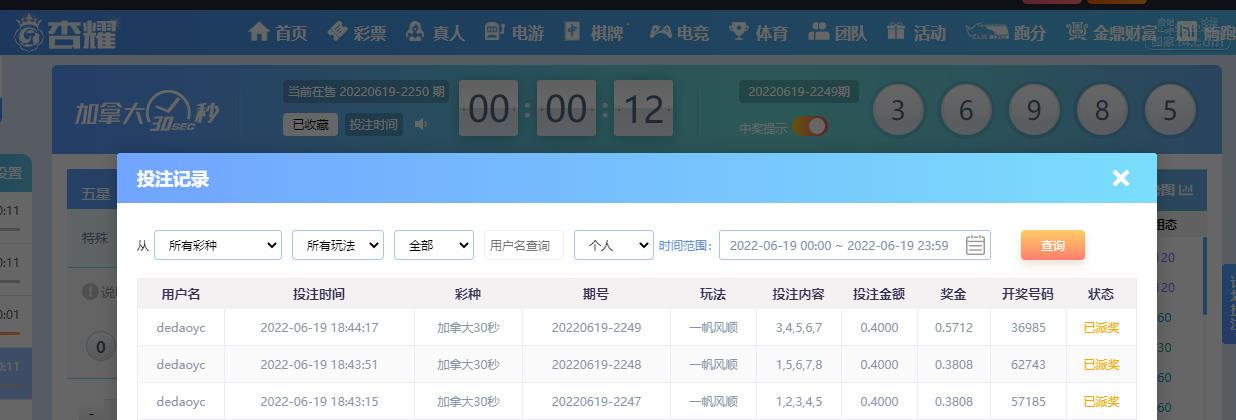Click the 已收藏 favorite button
The image size is (1236, 420).
pos(309,125)
